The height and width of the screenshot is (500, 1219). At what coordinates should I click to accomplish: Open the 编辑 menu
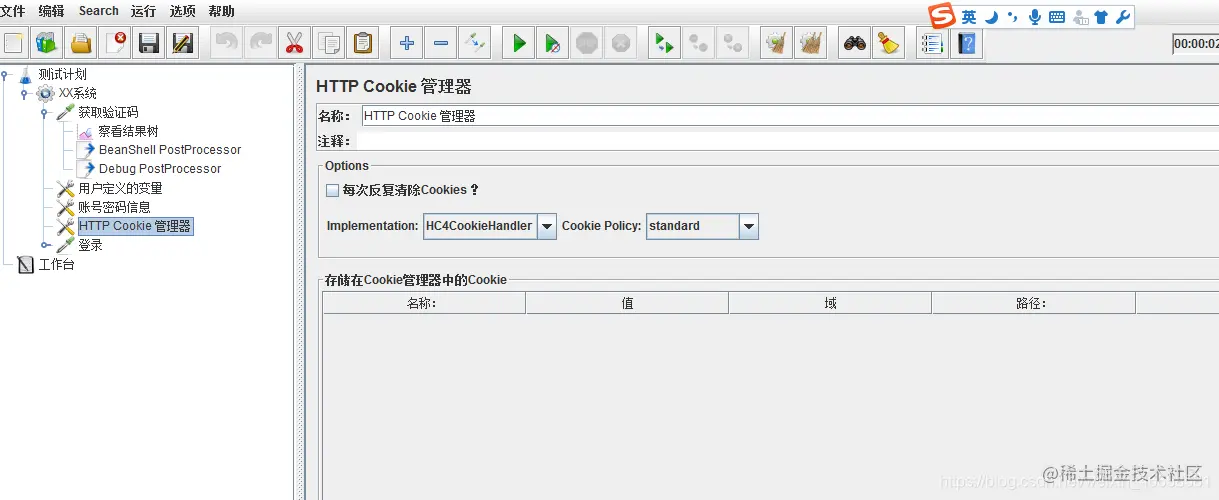click(51, 11)
